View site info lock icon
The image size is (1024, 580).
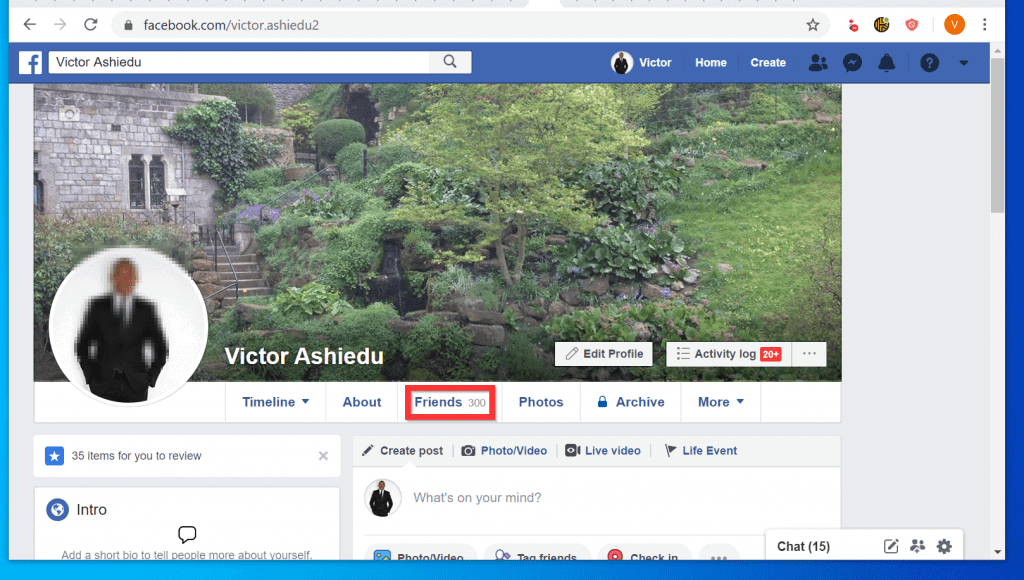(129, 25)
